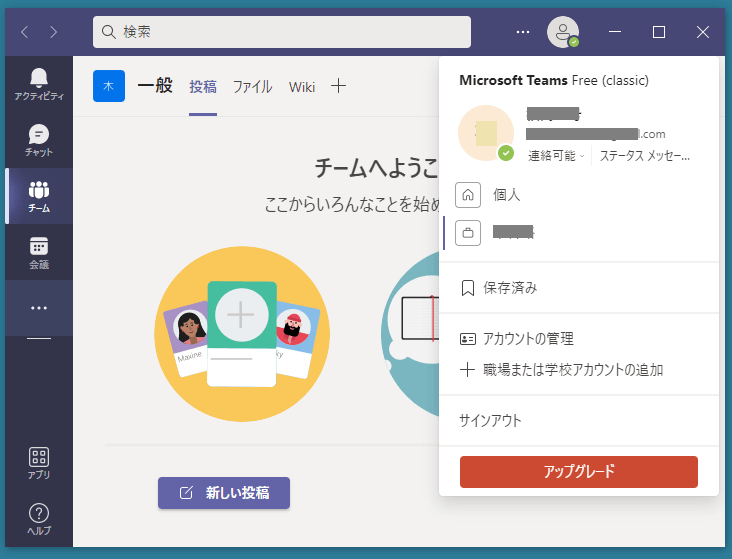Open the 会議 meetings calendar
The image size is (732, 559).
pyautogui.click(x=39, y=252)
